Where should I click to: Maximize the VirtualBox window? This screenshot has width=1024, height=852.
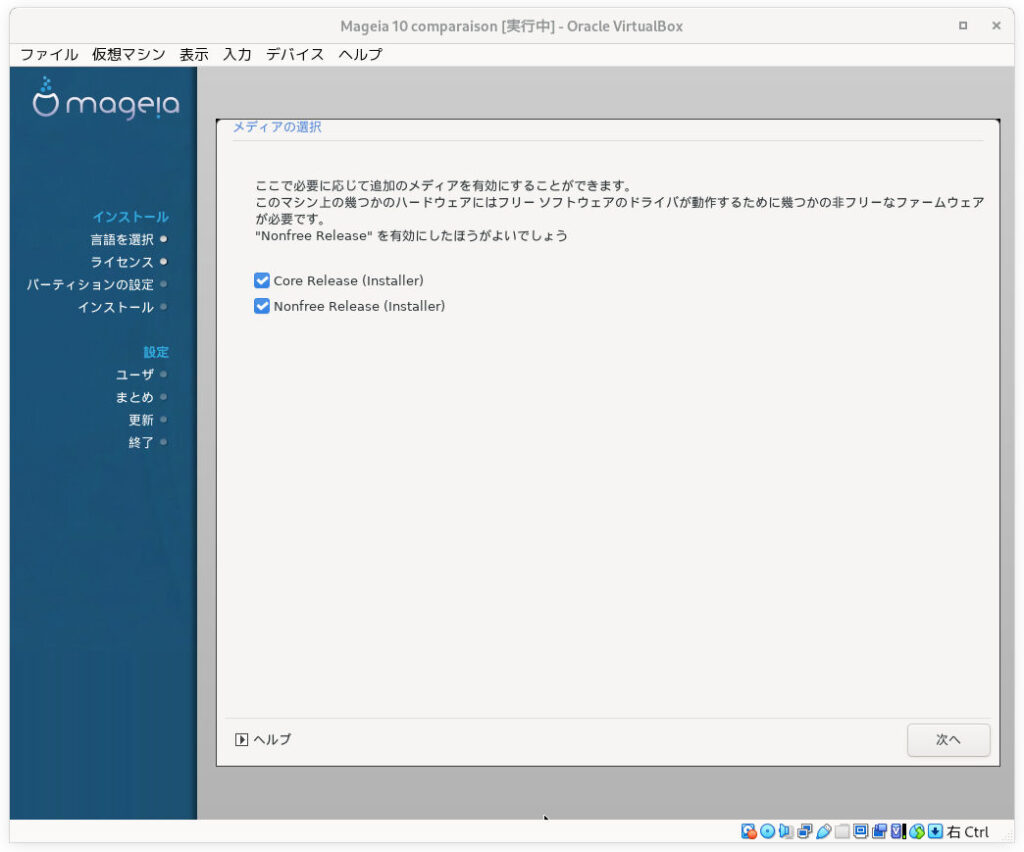pyautogui.click(x=963, y=25)
